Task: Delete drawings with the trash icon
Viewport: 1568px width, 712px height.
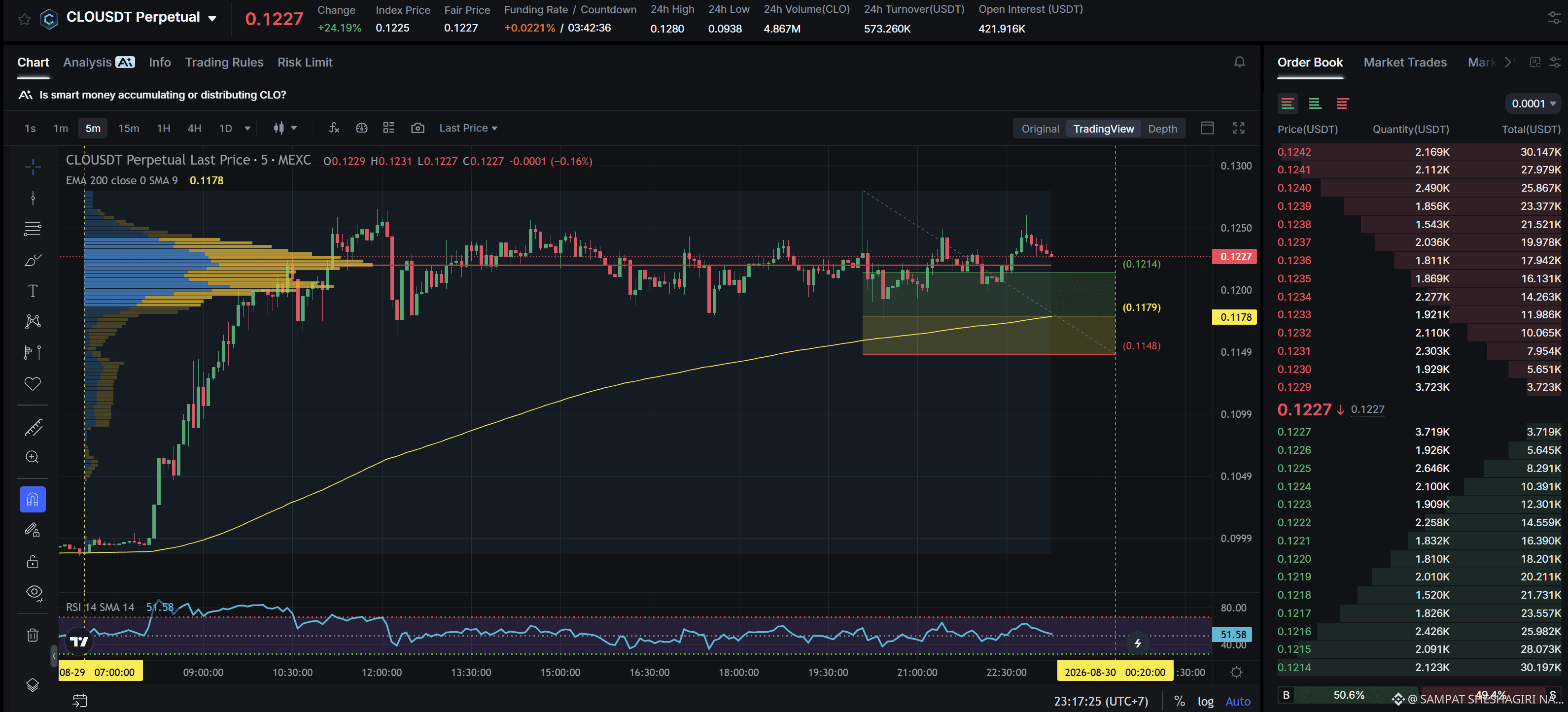Action: click(33, 635)
